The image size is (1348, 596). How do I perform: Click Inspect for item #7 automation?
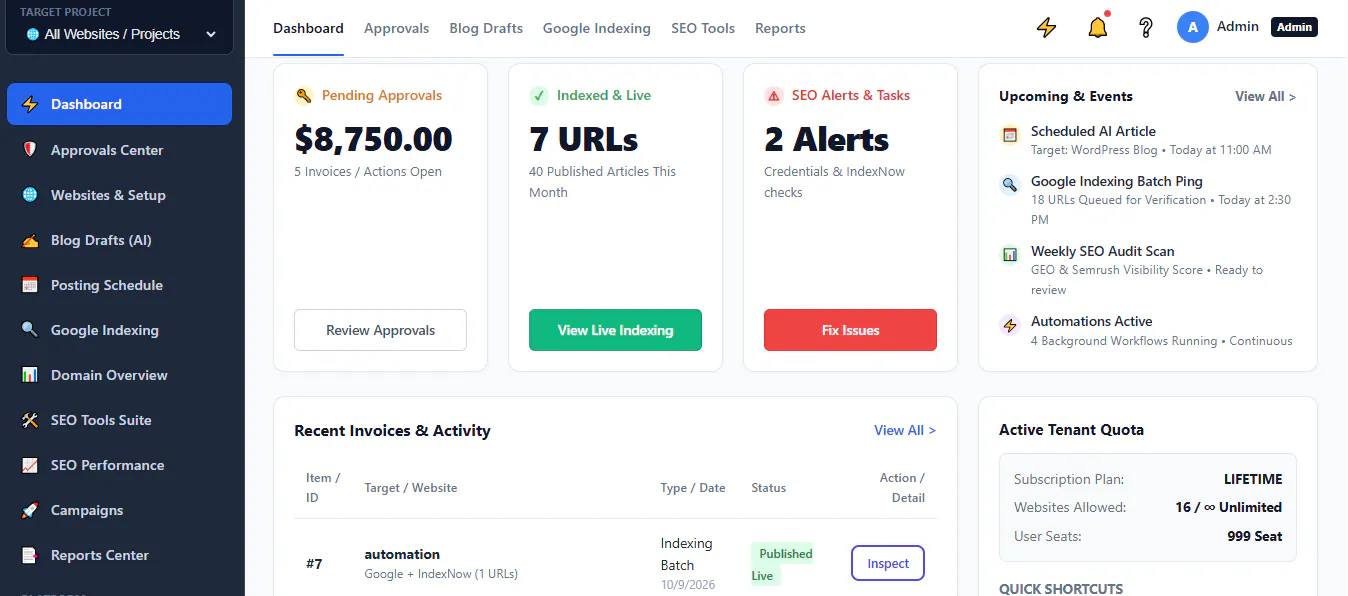[888, 563]
